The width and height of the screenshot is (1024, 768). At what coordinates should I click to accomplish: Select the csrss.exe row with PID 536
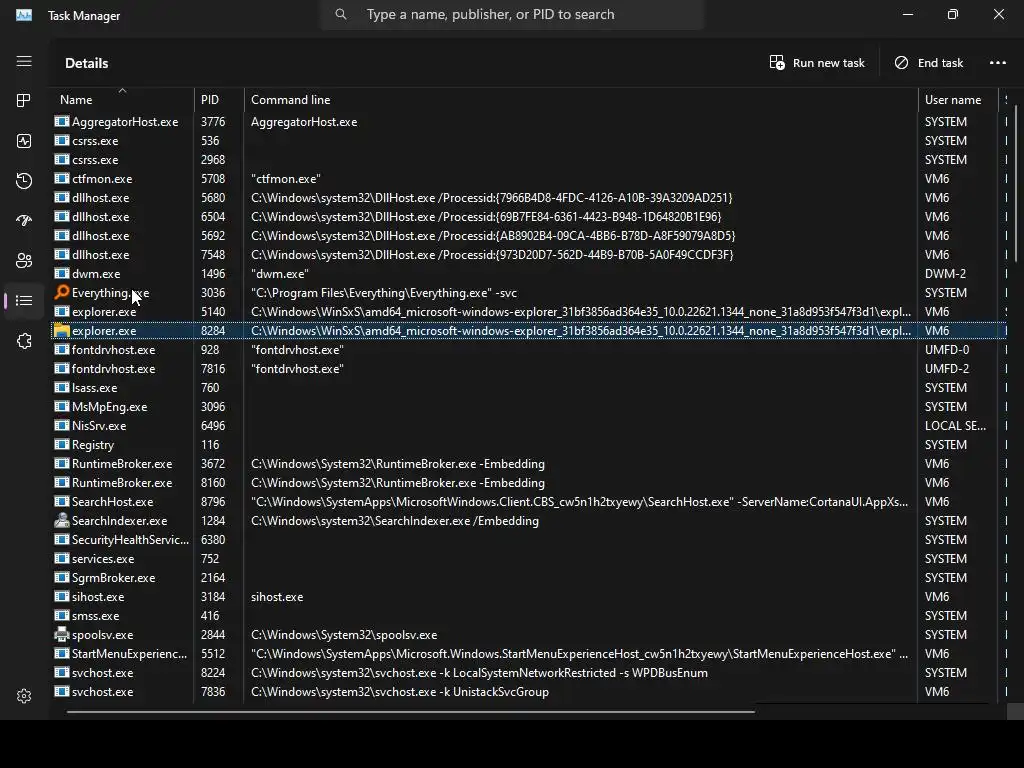(x=529, y=140)
